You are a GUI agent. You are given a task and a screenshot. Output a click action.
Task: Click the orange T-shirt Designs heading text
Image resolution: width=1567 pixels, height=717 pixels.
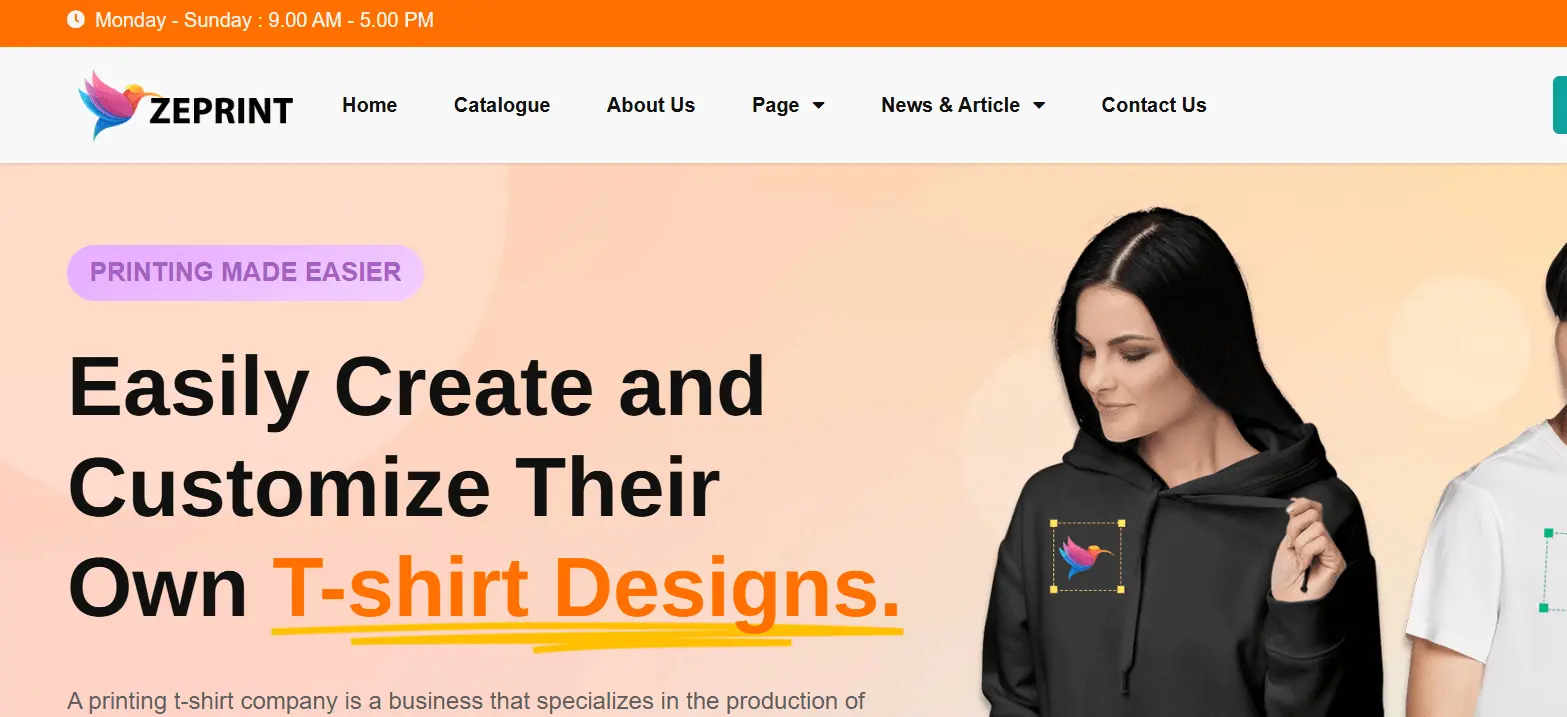pyautogui.click(x=587, y=588)
